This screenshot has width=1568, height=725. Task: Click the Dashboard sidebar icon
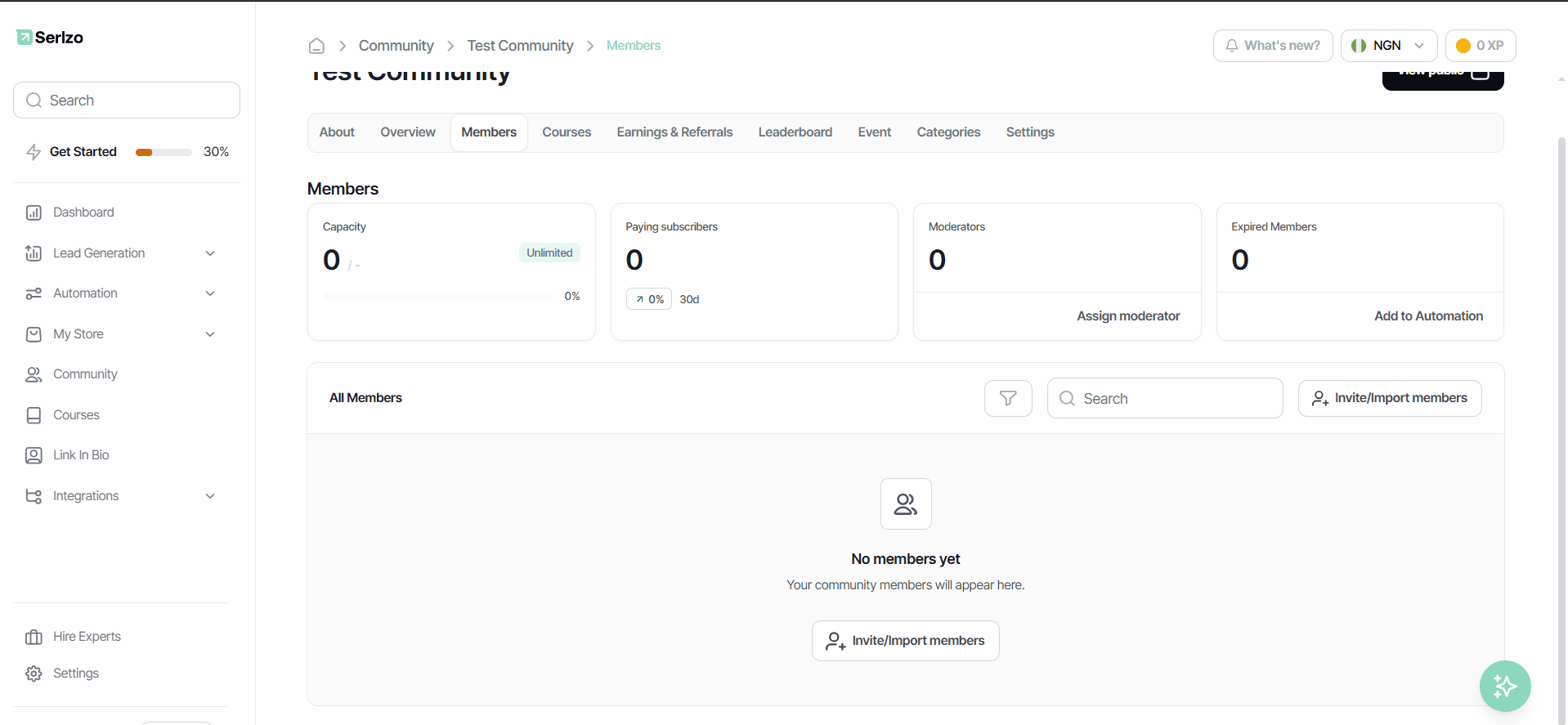(x=34, y=213)
